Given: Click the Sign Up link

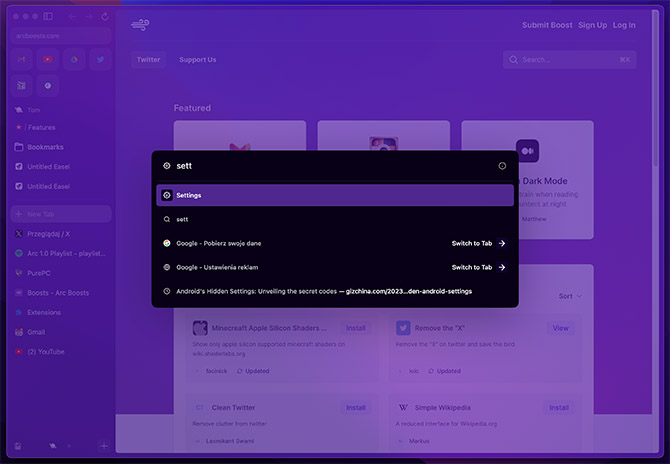Looking at the screenshot, I should point(592,25).
